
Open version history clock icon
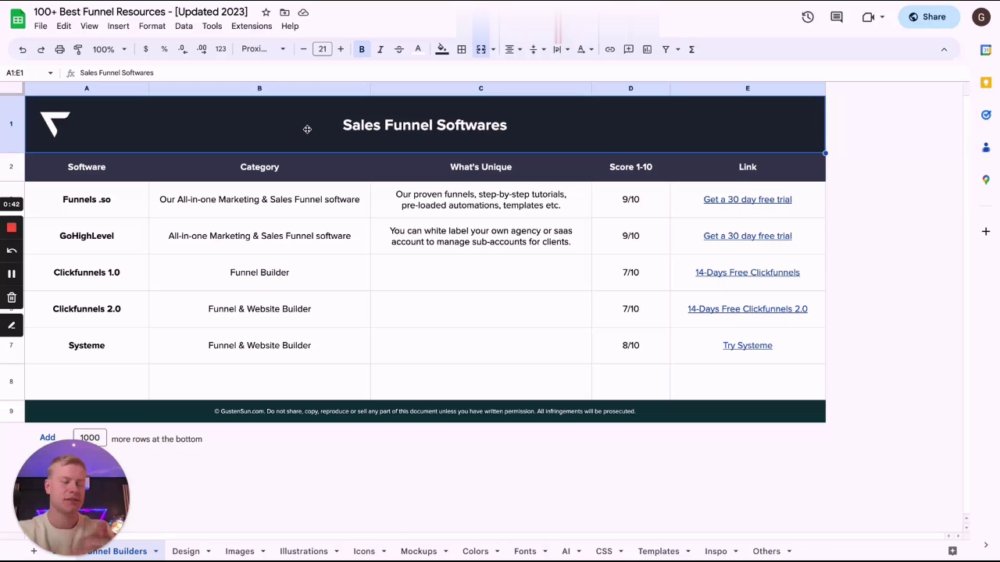coord(807,17)
